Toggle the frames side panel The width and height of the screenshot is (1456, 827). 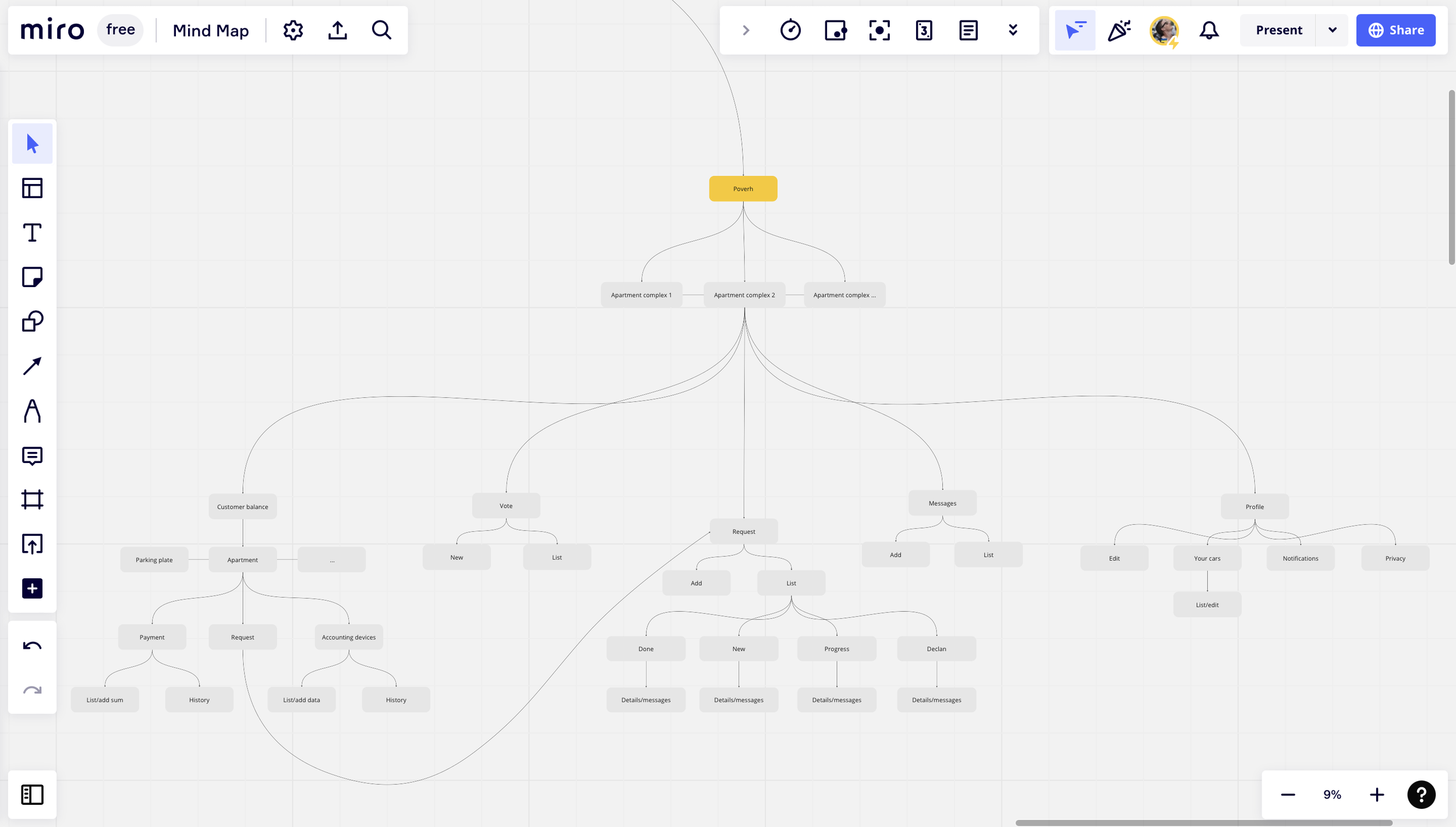click(32, 794)
